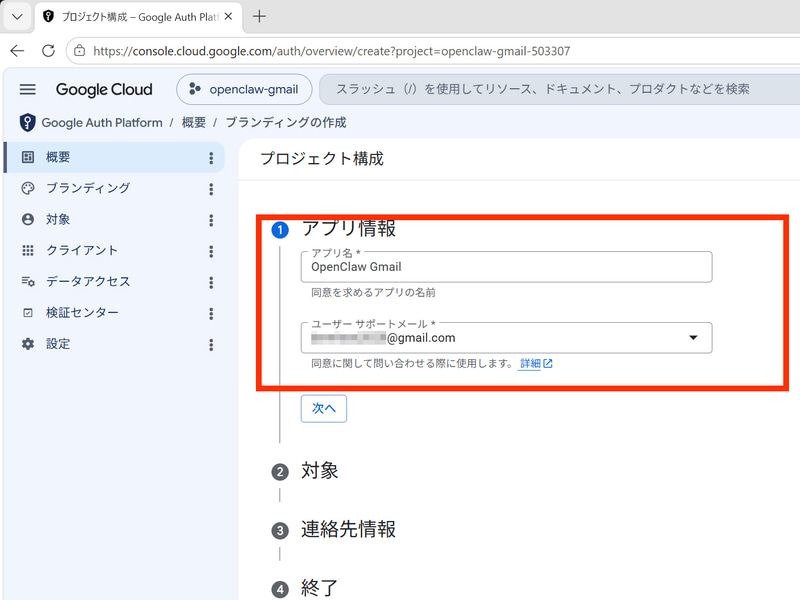Viewport: 800px width, 600px height.
Task: Select step 2 対象
Action: [305, 471]
